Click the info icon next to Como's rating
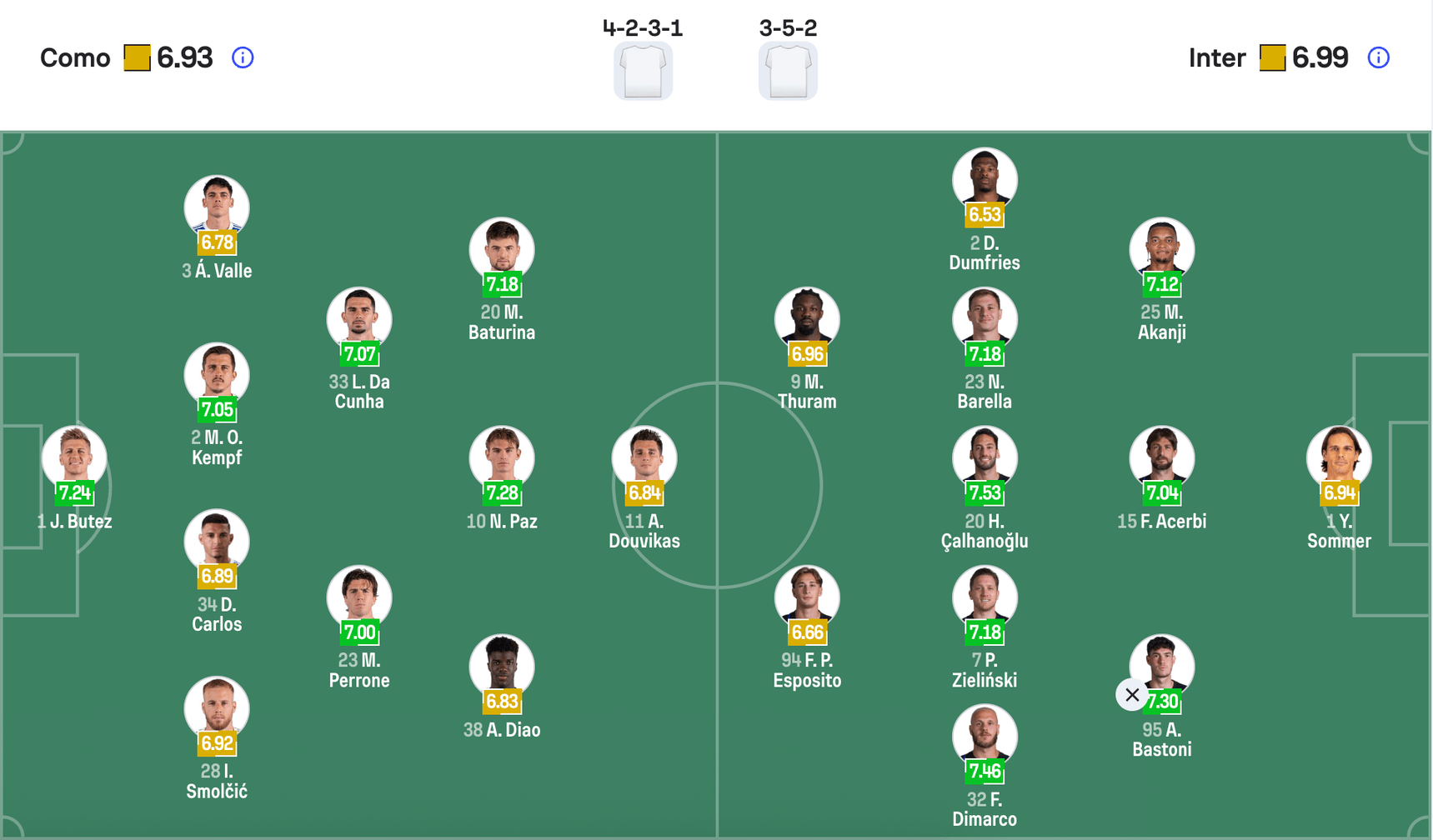This screenshot has width=1433, height=840. (242, 57)
